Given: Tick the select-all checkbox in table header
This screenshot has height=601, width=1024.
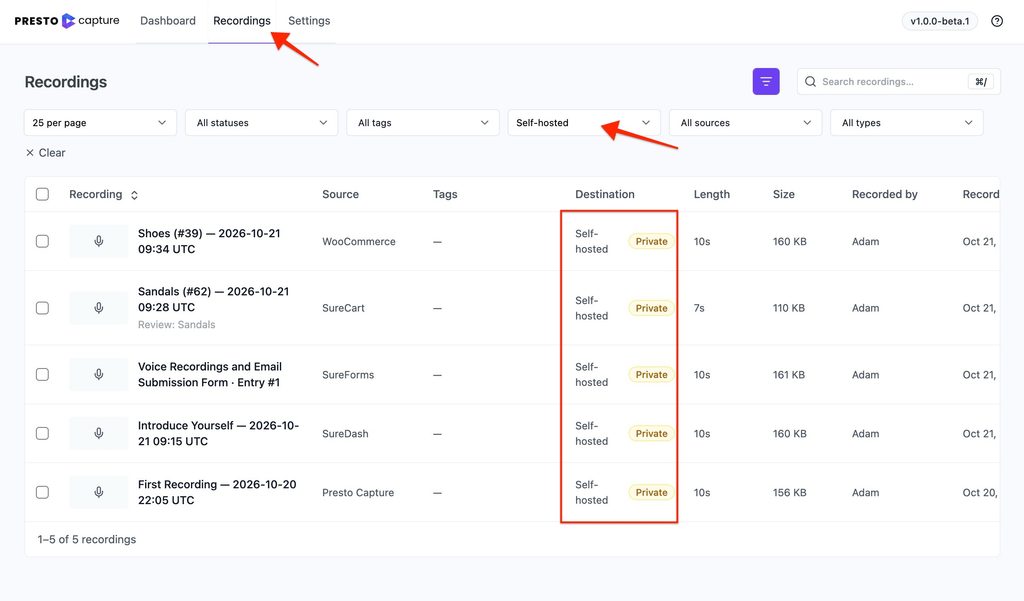Looking at the screenshot, I should [42, 194].
